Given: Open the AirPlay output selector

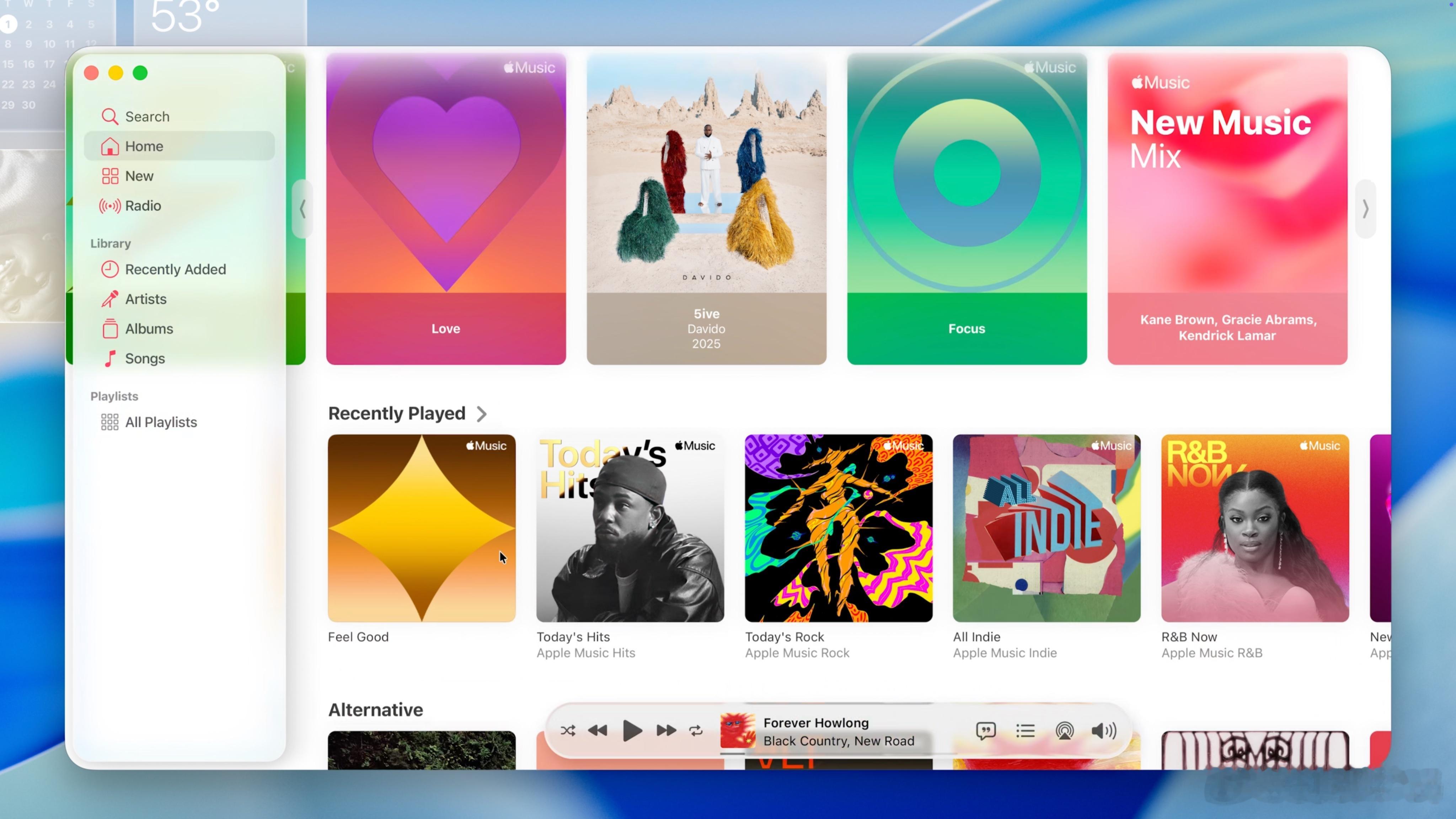Looking at the screenshot, I should click(x=1065, y=731).
